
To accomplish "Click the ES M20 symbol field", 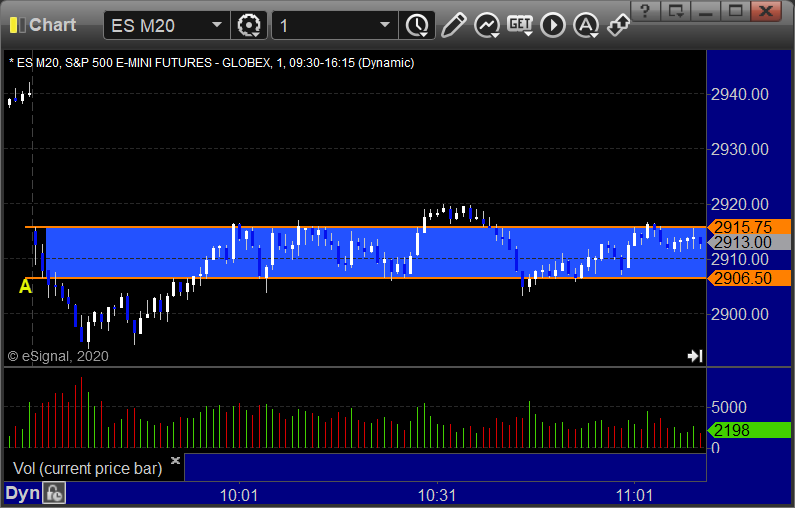I will point(165,25).
